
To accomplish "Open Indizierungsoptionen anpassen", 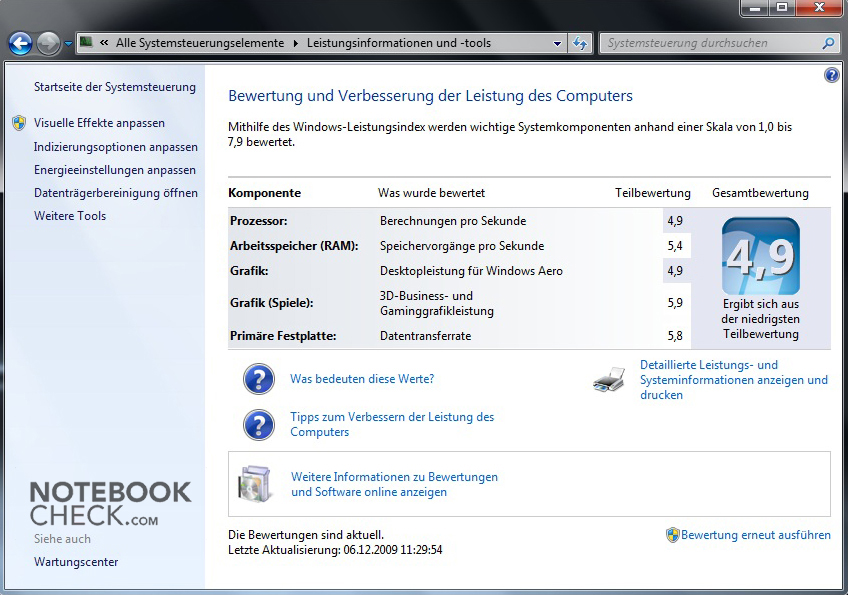I will point(116,147).
